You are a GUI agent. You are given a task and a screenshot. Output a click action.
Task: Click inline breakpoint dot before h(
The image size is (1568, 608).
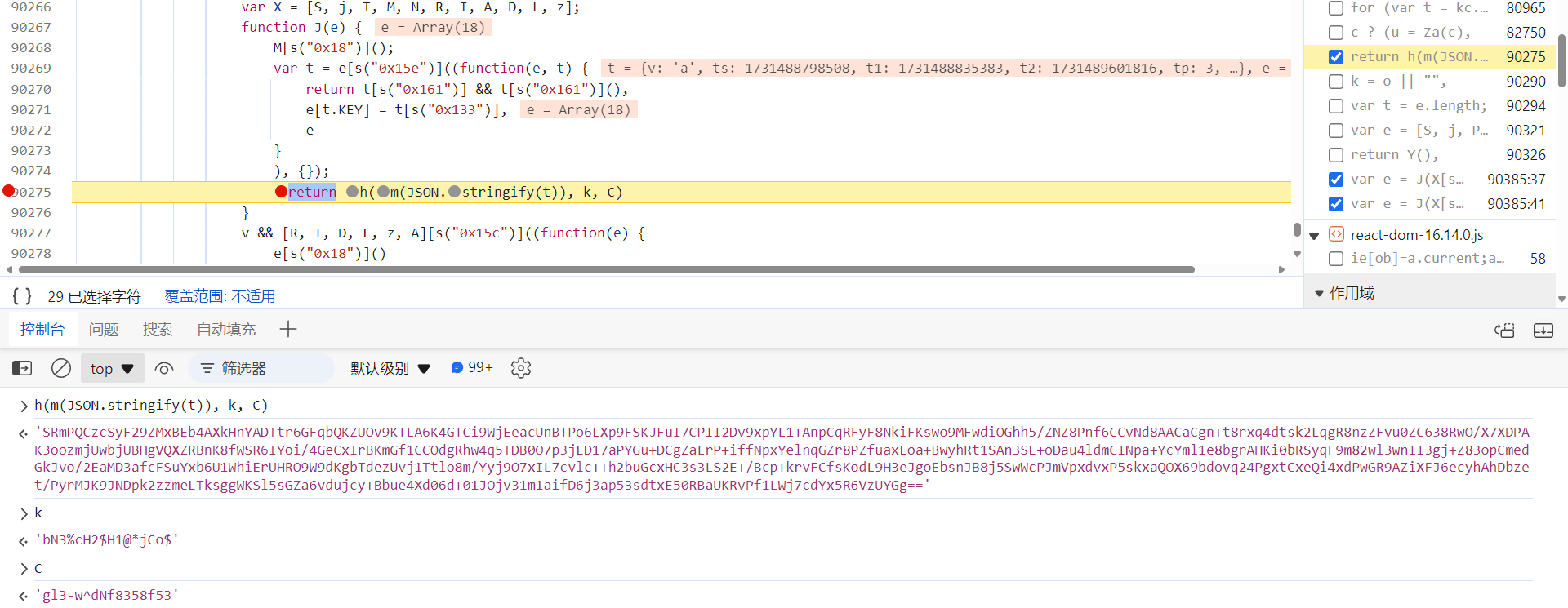[352, 192]
